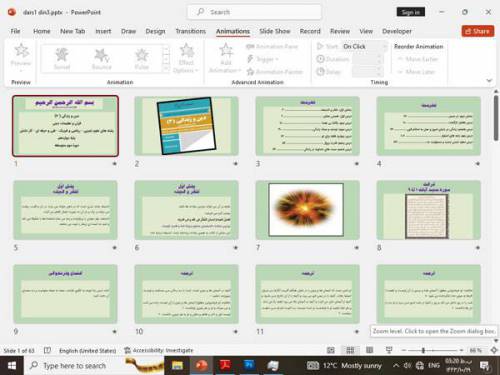500x375 pixels.
Task: Click the Share button
Action: click(x=478, y=31)
